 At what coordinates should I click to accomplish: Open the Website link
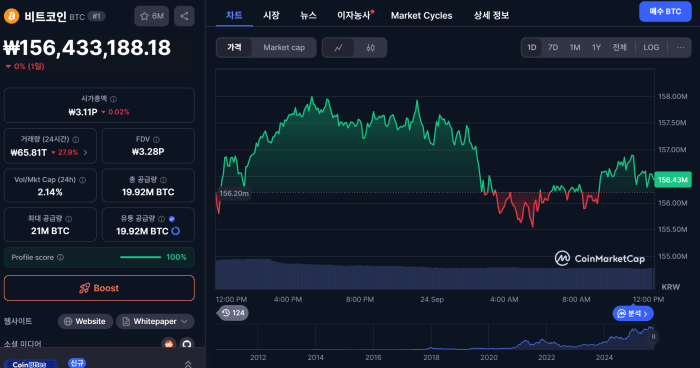85,321
